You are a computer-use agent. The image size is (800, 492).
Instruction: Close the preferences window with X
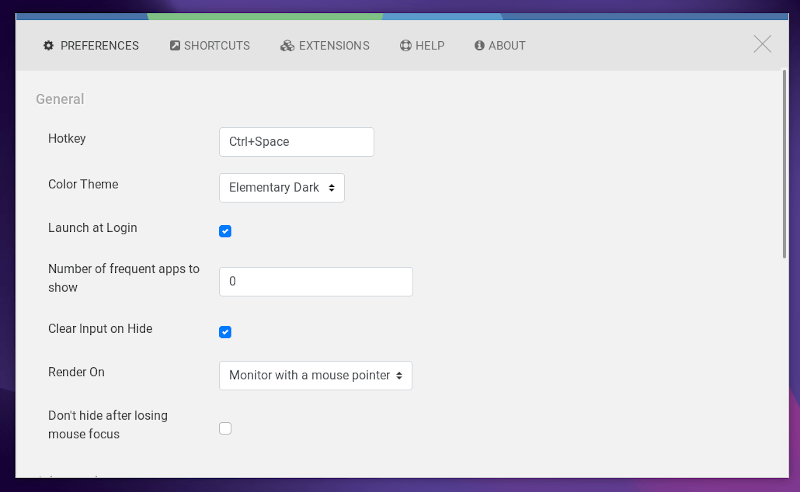pos(762,44)
